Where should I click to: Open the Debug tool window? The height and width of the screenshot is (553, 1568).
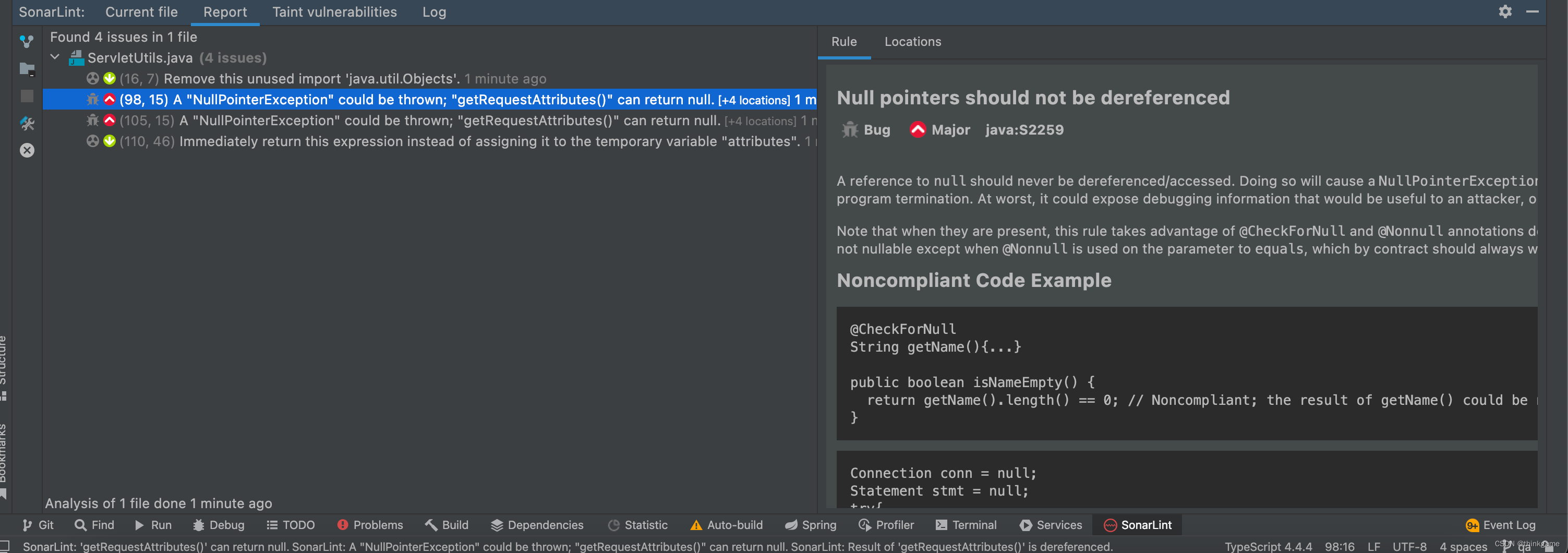(219, 525)
